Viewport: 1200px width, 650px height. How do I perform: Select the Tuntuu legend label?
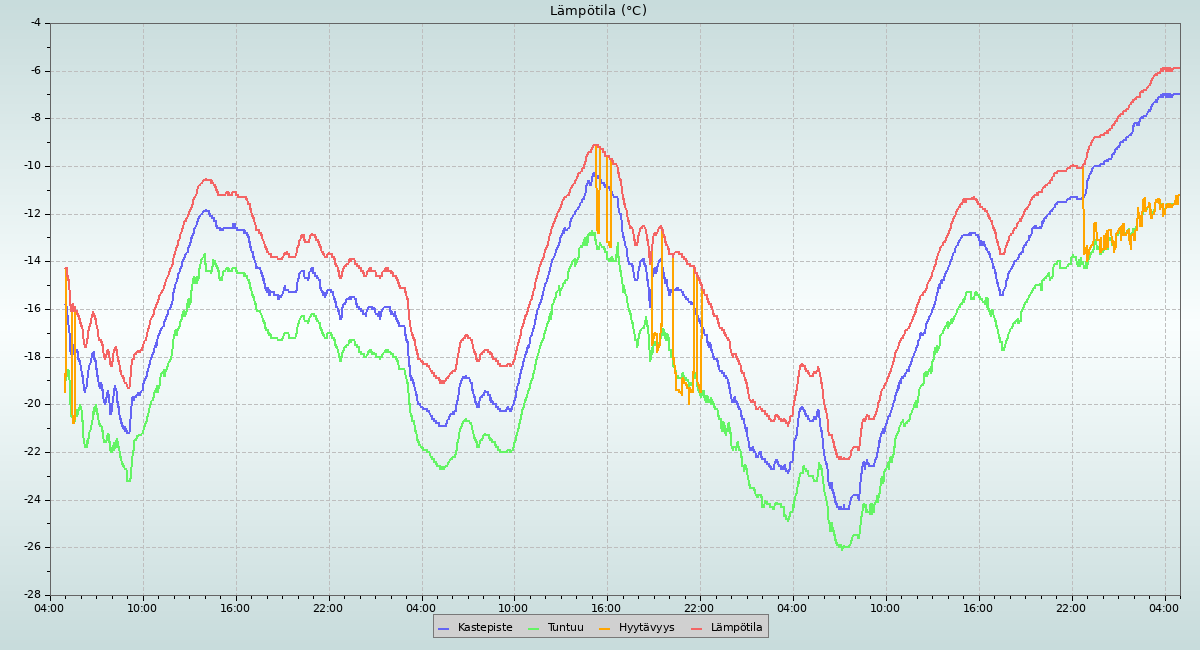tap(565, 628)
